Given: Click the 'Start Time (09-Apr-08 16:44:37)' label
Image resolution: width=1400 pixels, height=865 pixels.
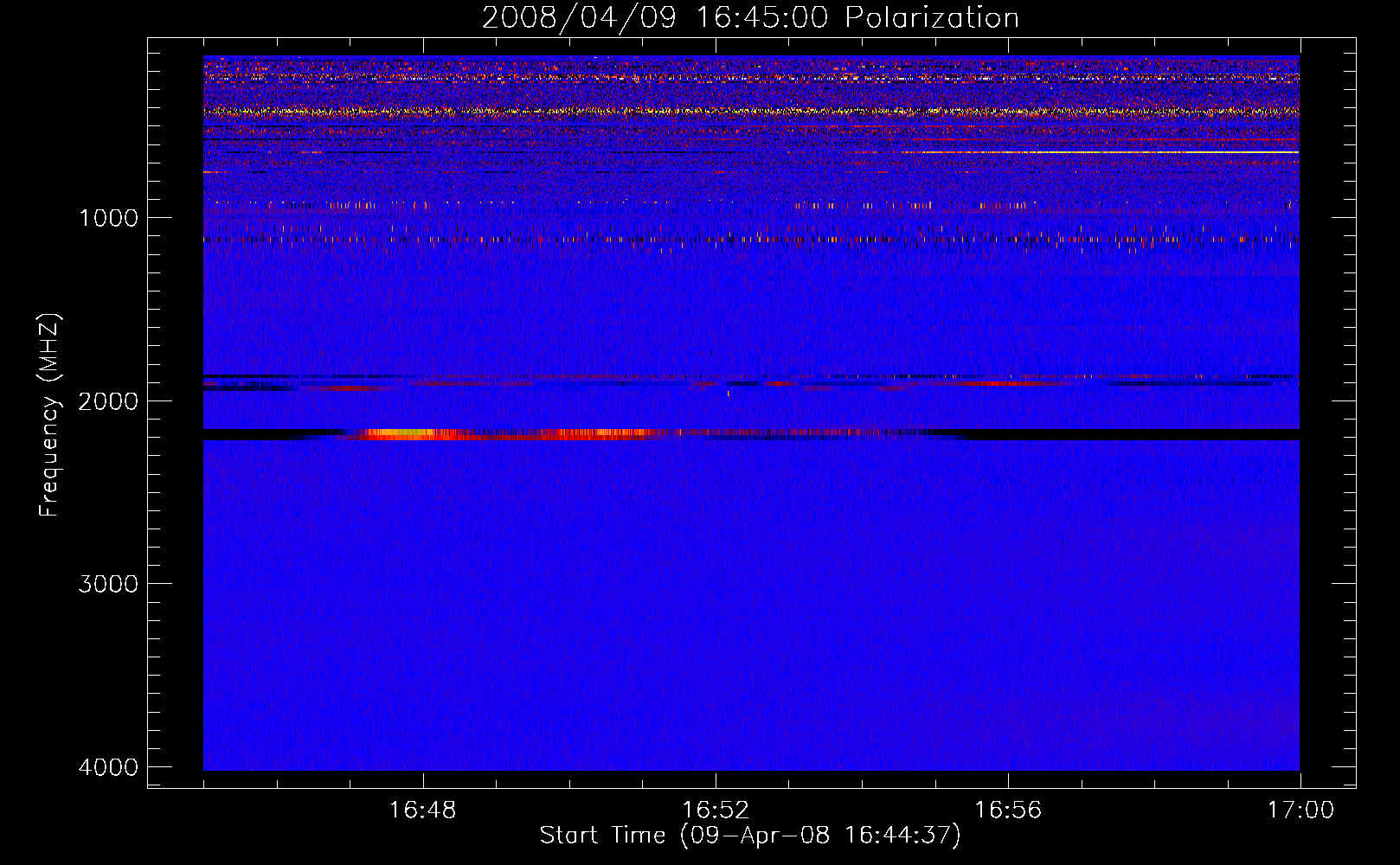Looking at the screenshot, I should tap(750, 836).
